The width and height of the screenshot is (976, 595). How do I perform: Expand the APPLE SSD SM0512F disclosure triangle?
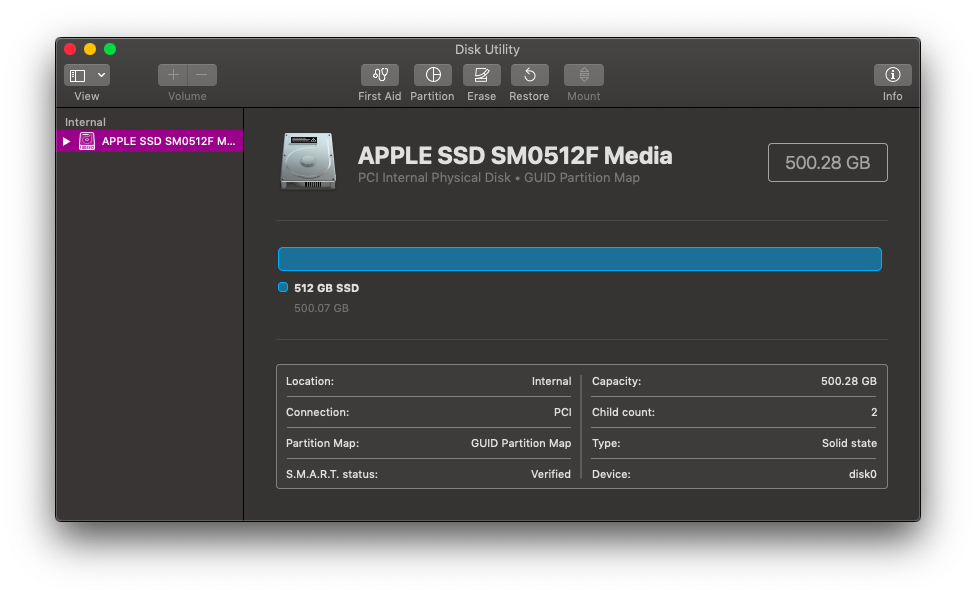[x=66, y=141]
